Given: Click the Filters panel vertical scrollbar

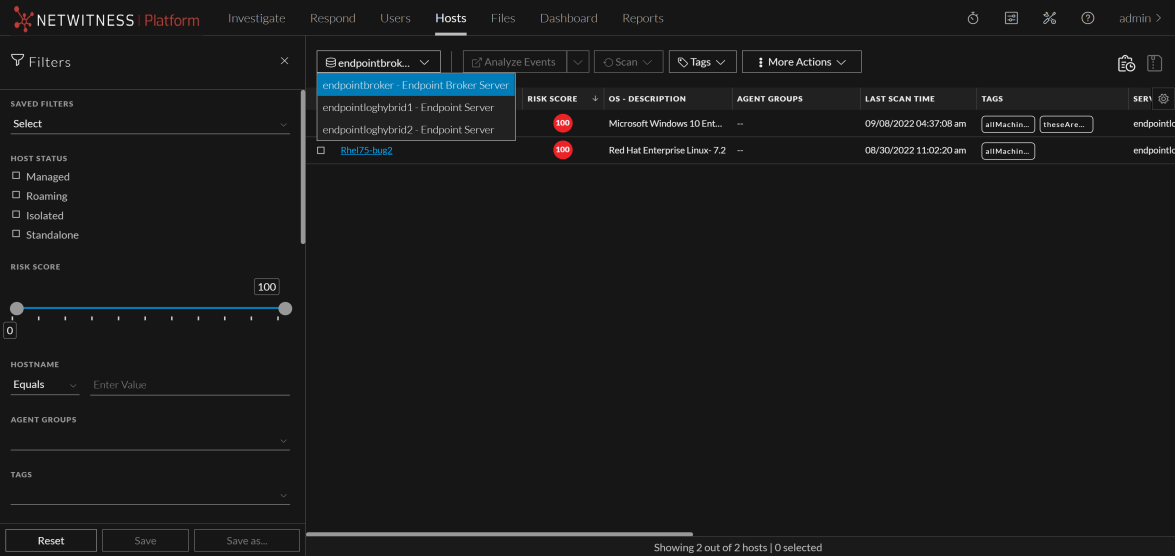Looking at the screenshot, I should [303, 167].
